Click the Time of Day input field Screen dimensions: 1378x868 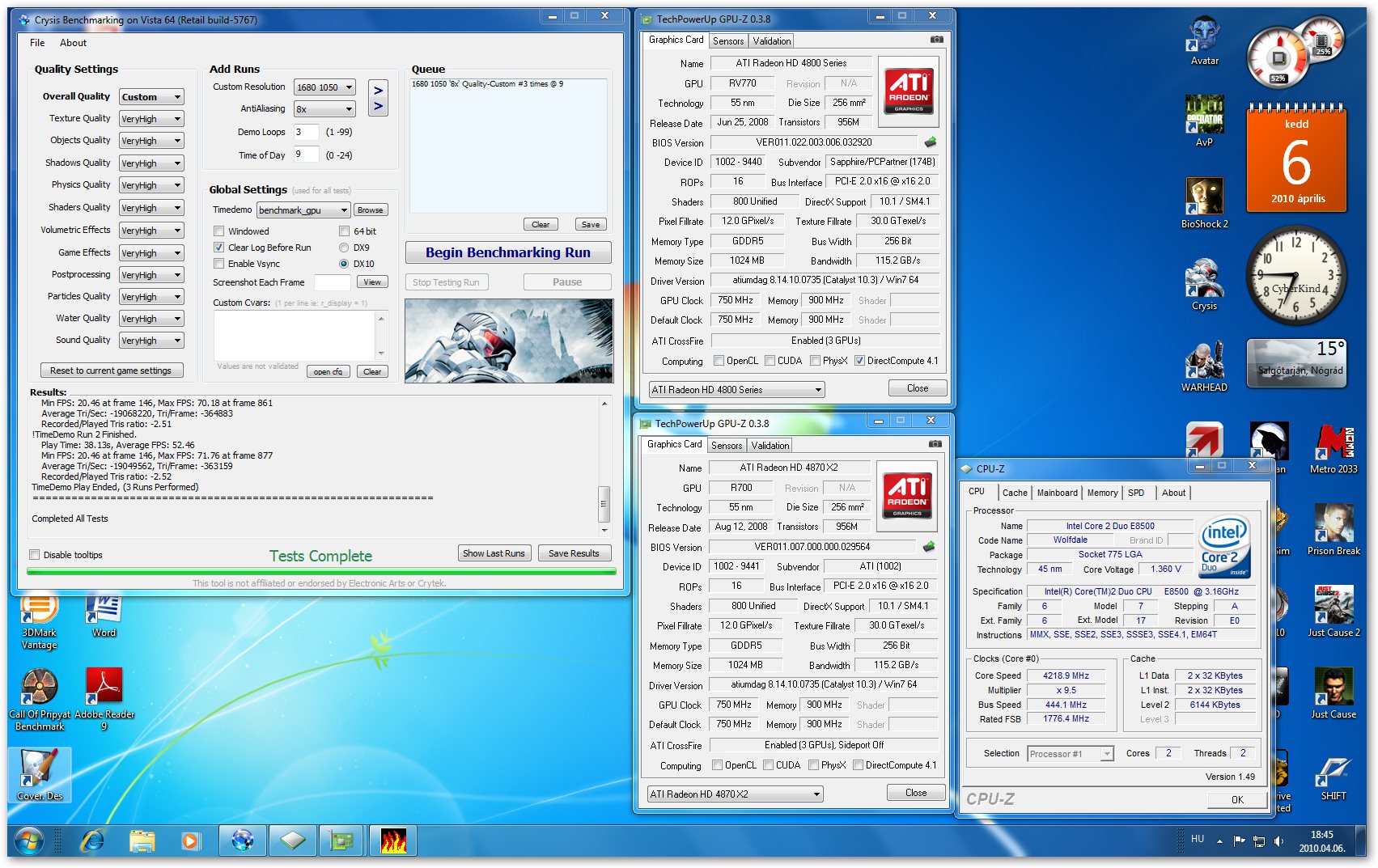[x=306, y=155]
